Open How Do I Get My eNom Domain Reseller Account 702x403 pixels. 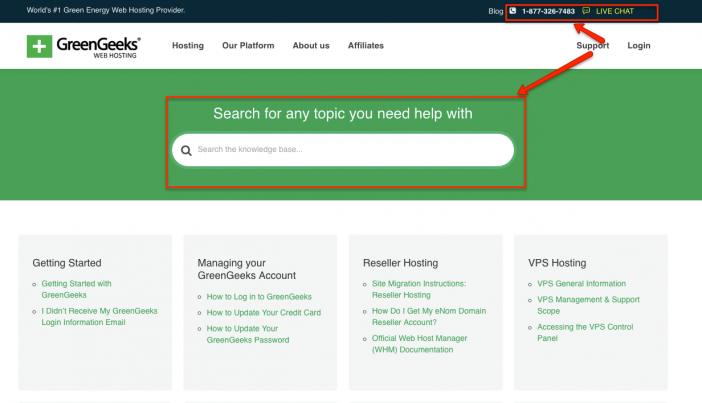(x=428, y=317)
